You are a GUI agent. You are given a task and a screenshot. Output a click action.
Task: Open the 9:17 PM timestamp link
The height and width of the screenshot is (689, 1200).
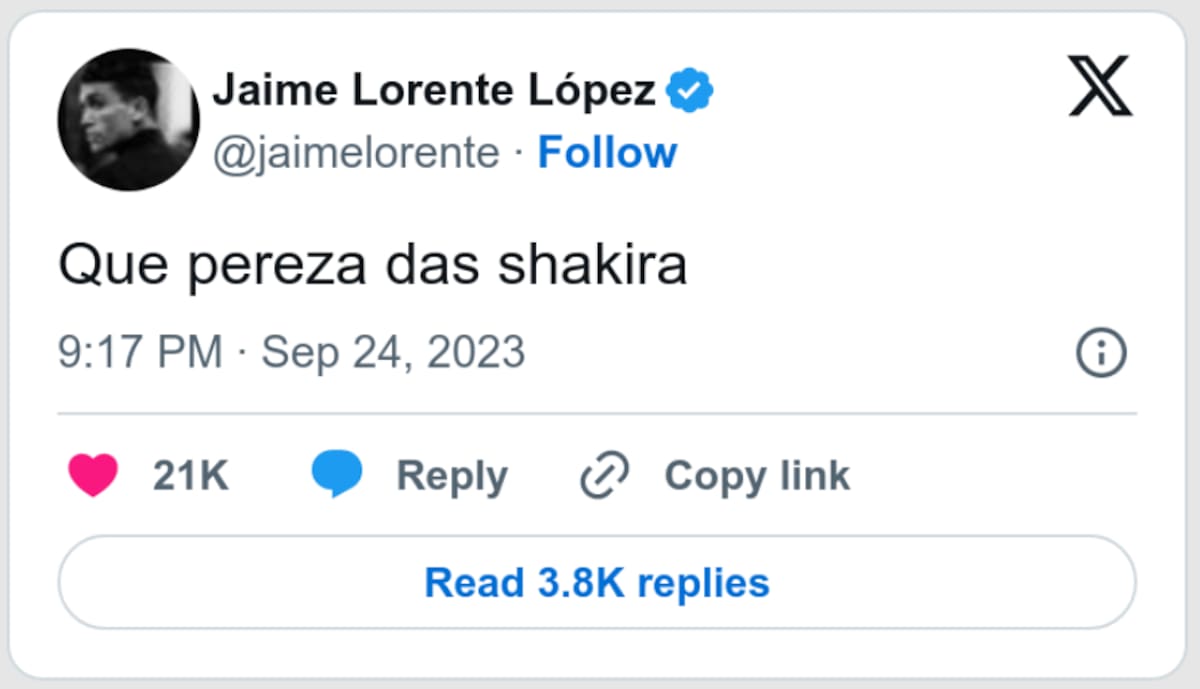140,353
